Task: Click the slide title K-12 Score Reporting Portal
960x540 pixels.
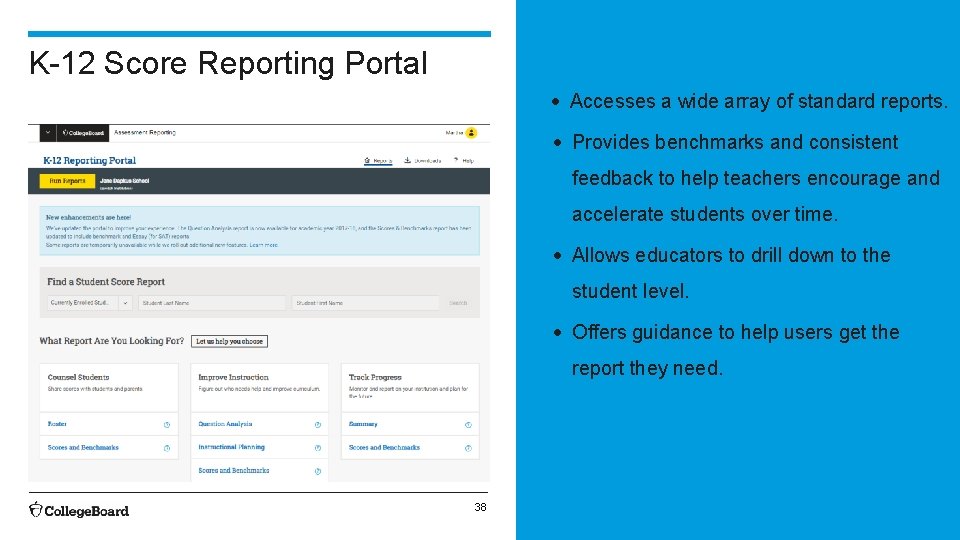Action: [228, 63]
